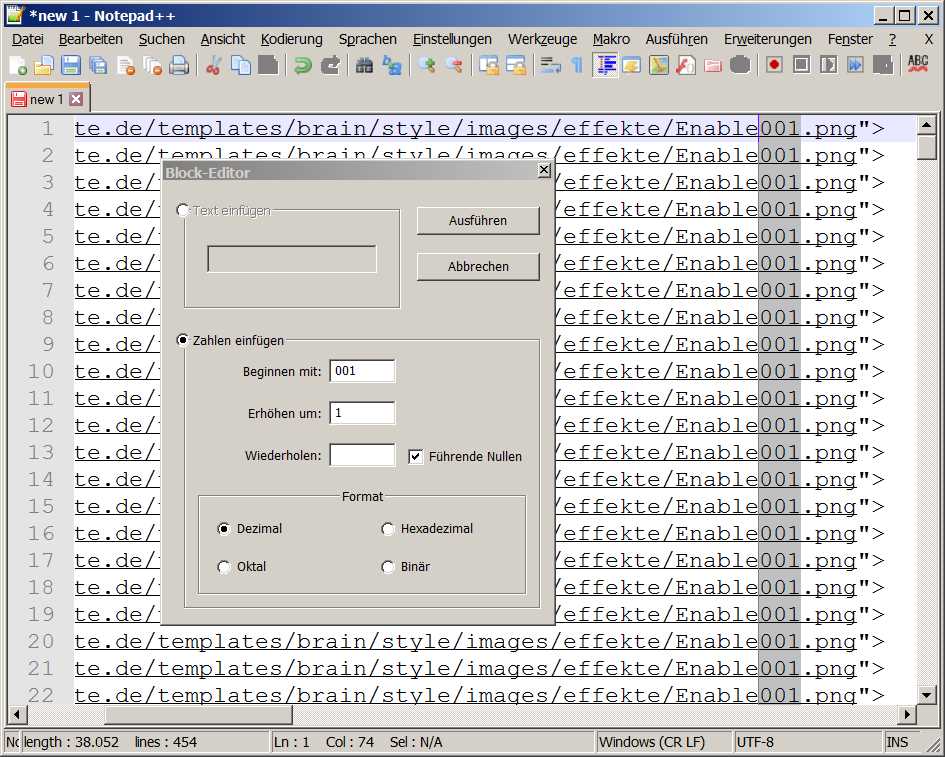Toggle ABC spell check icon
945x757 pixels.
pos(918,65)
